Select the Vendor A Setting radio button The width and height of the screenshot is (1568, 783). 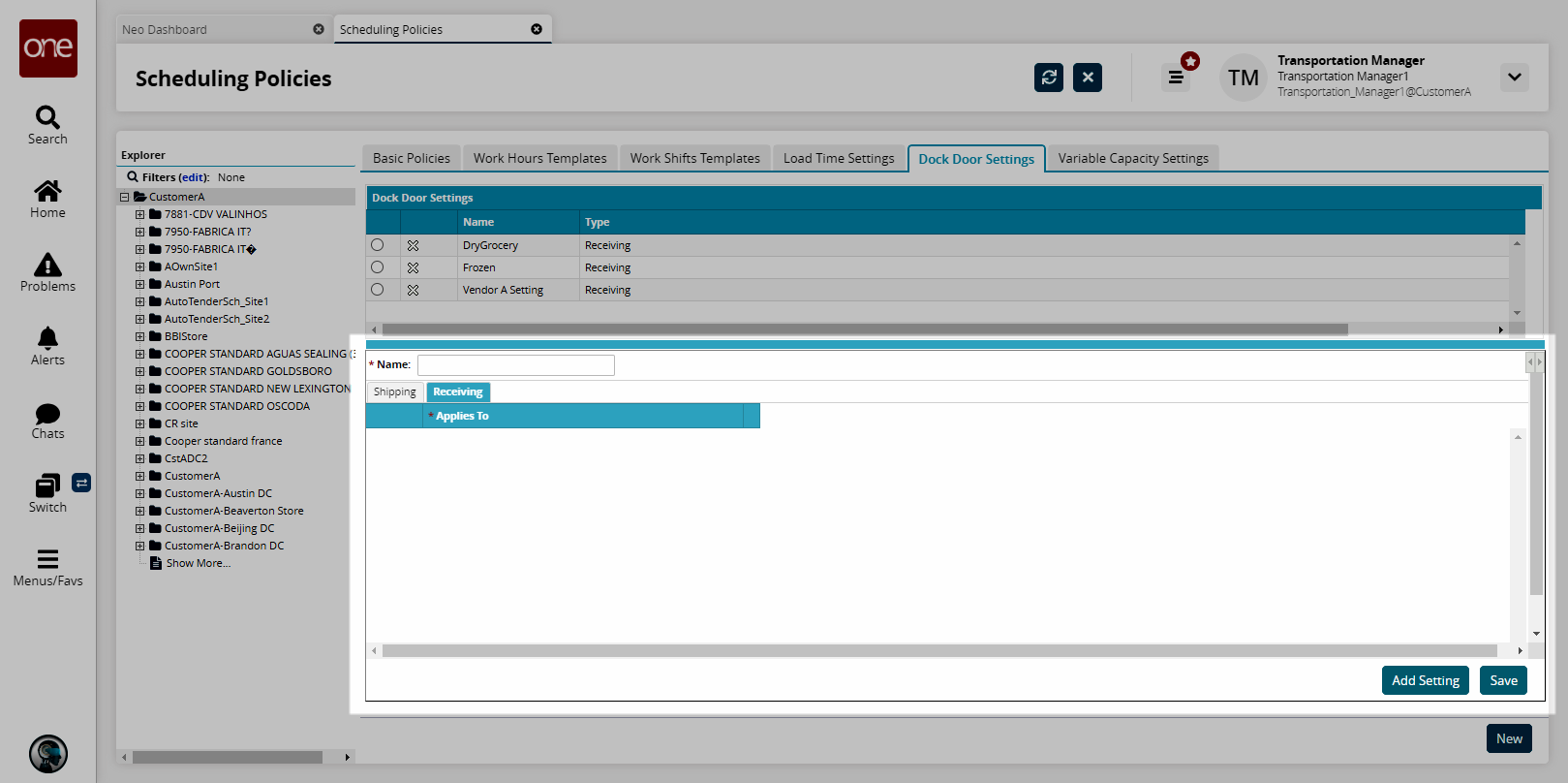tap(378, 290)
